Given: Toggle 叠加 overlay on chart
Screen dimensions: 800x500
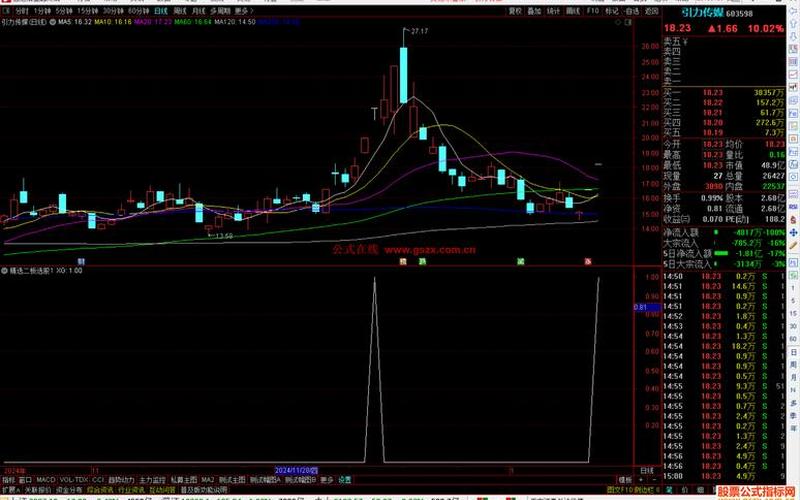Looking at the screenshot, I should tap(537, 10).
